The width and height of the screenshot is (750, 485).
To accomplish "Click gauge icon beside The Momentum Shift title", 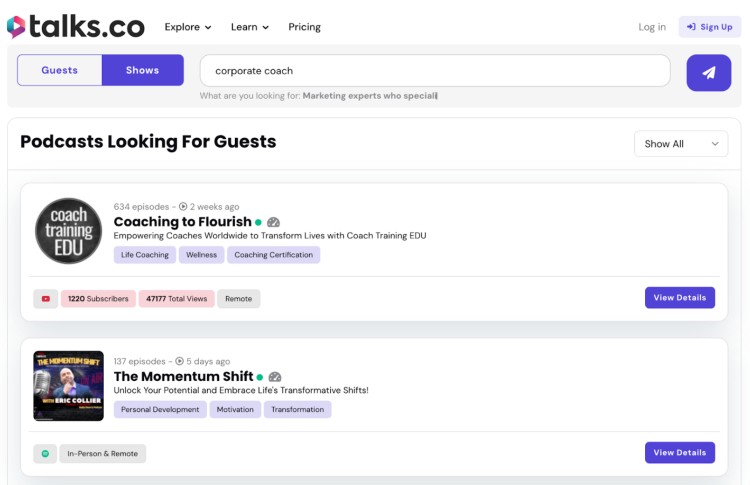I will 275,377.
